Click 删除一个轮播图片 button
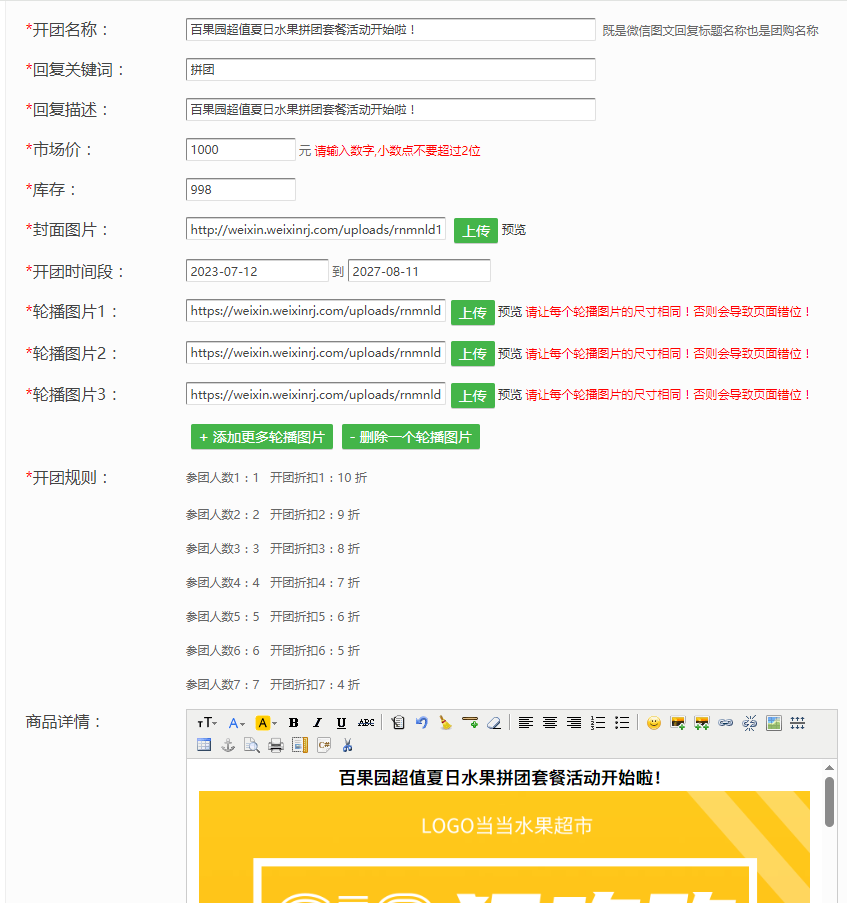 (410, 437)
